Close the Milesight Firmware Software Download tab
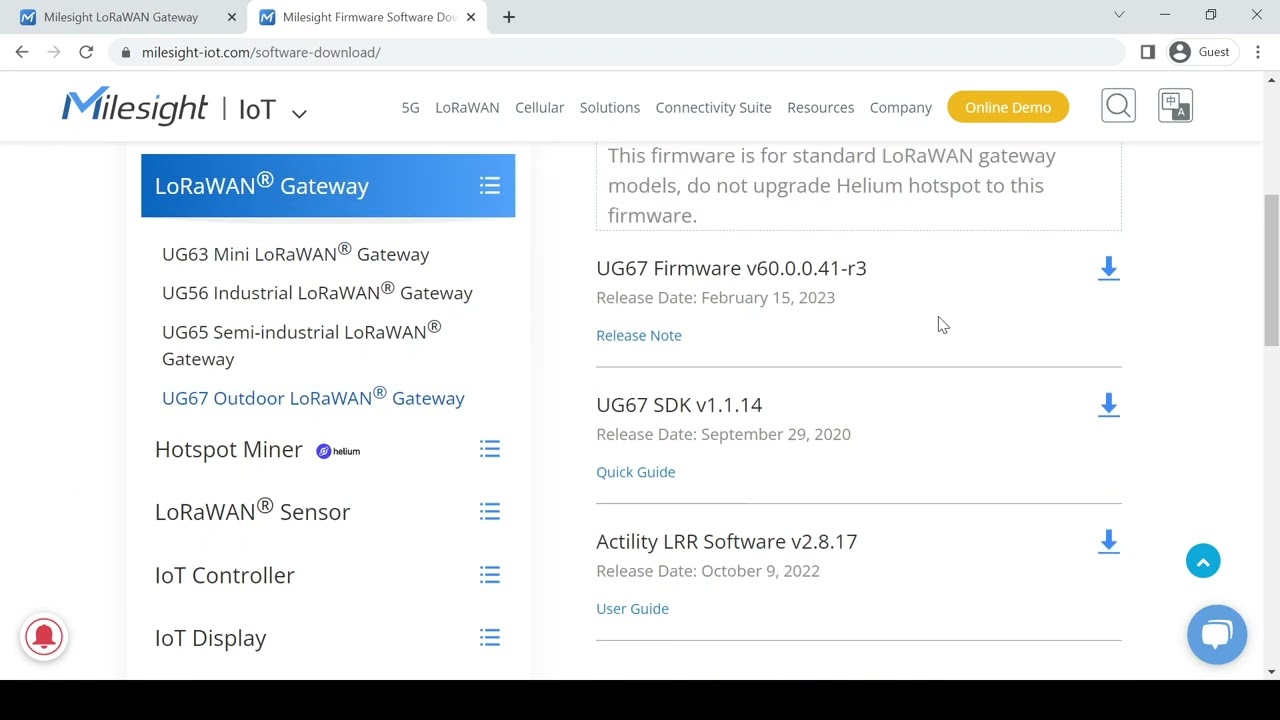The height and width of the screenshot is (720, 1280). (x=471, y=17)
